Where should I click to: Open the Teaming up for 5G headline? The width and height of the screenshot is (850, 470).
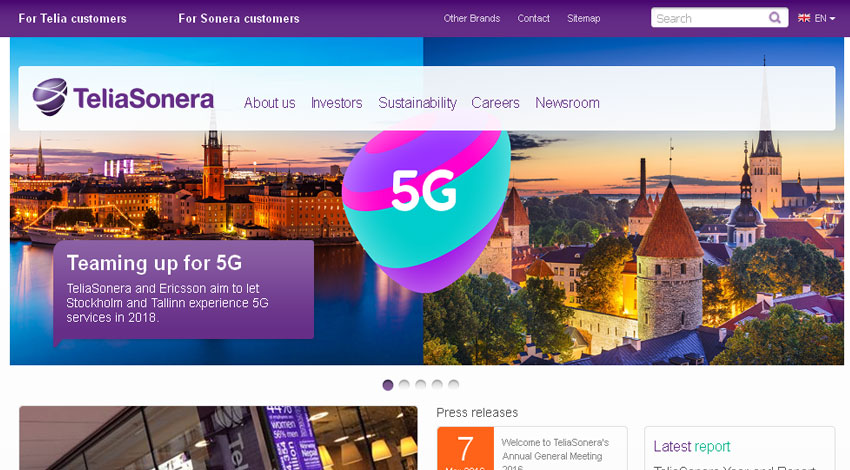[x=154, y=263]
